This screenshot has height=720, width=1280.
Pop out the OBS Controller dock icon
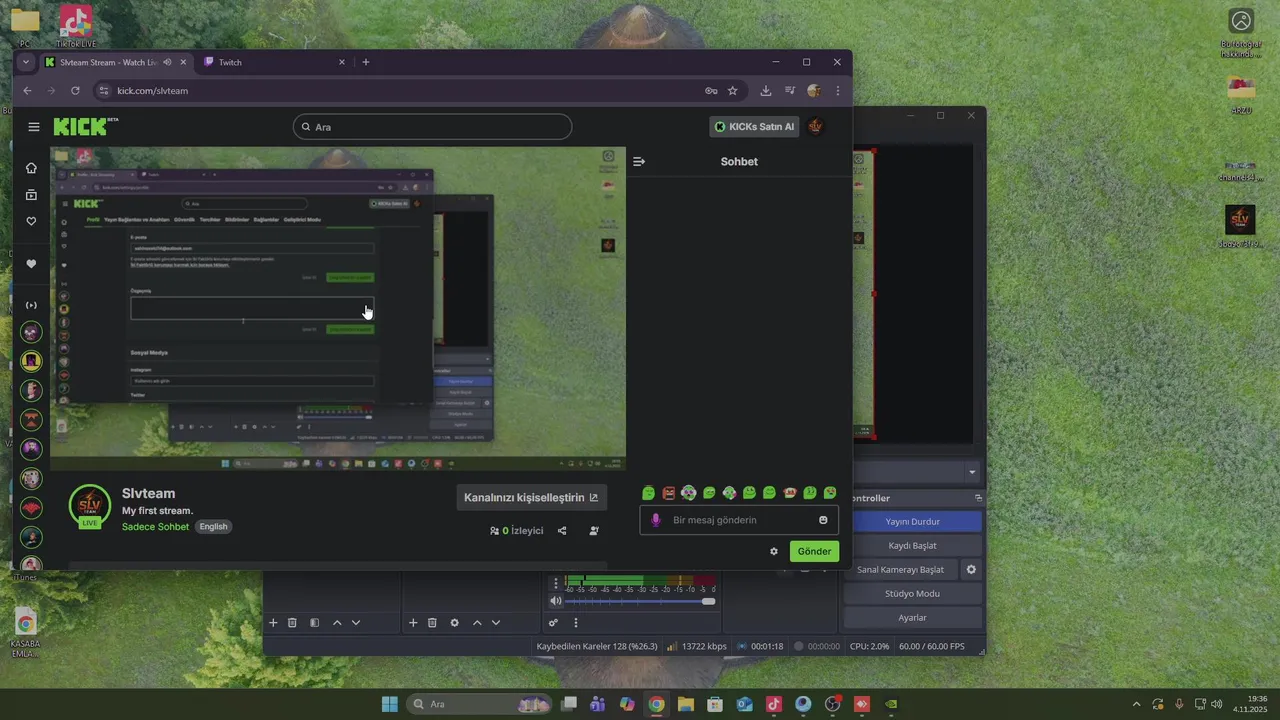tap(978, 498)
